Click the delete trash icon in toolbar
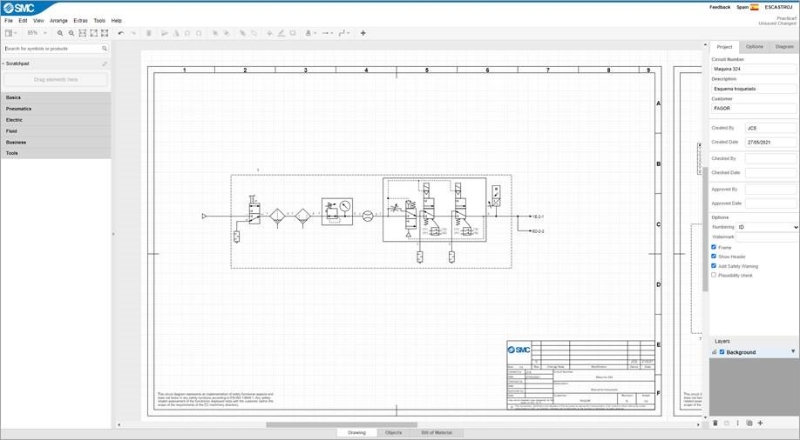The width and height of the screenshot is (800, 440). 149,33
